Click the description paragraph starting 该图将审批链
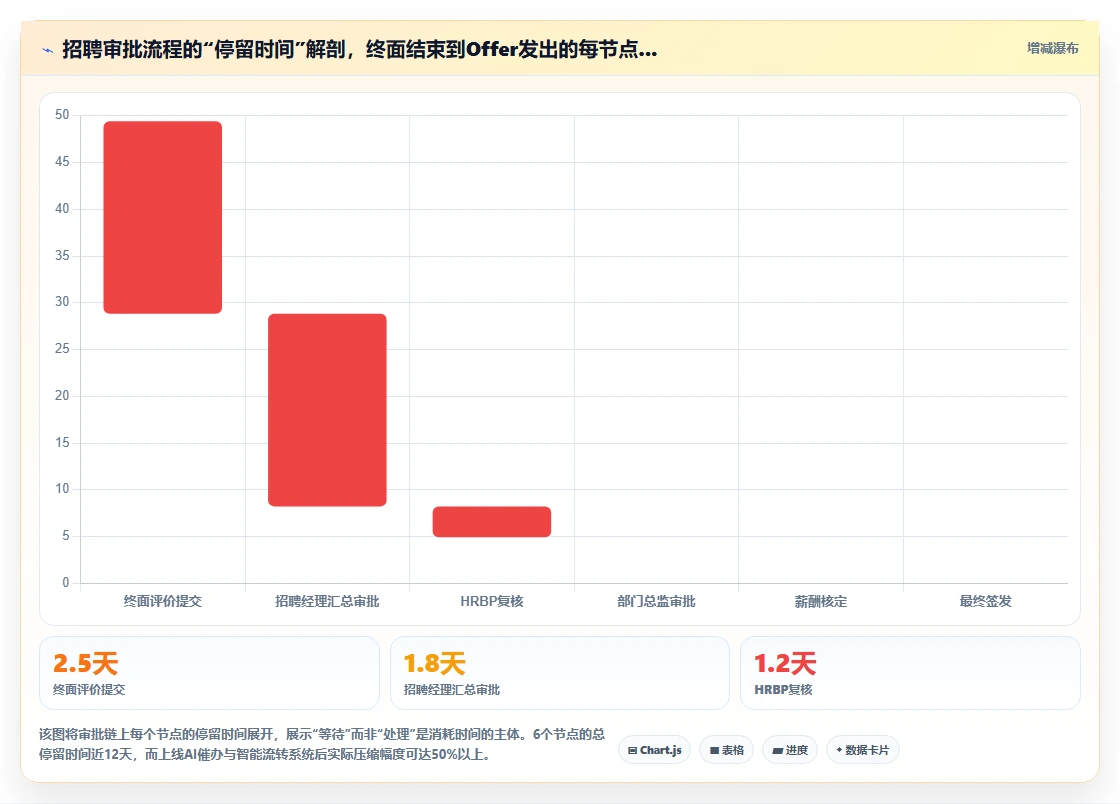Image resolution: width=1120 pixels, height=804 pixels. (x=322, y=744)
